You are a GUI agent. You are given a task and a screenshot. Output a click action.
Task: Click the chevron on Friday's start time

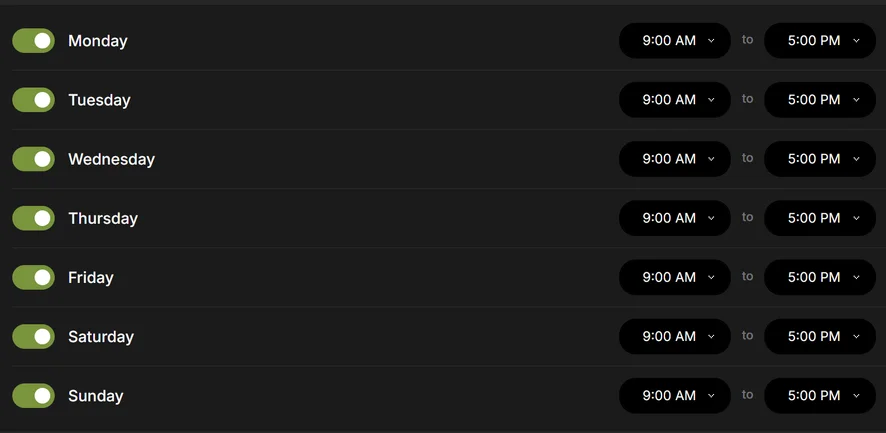(711, 277)
